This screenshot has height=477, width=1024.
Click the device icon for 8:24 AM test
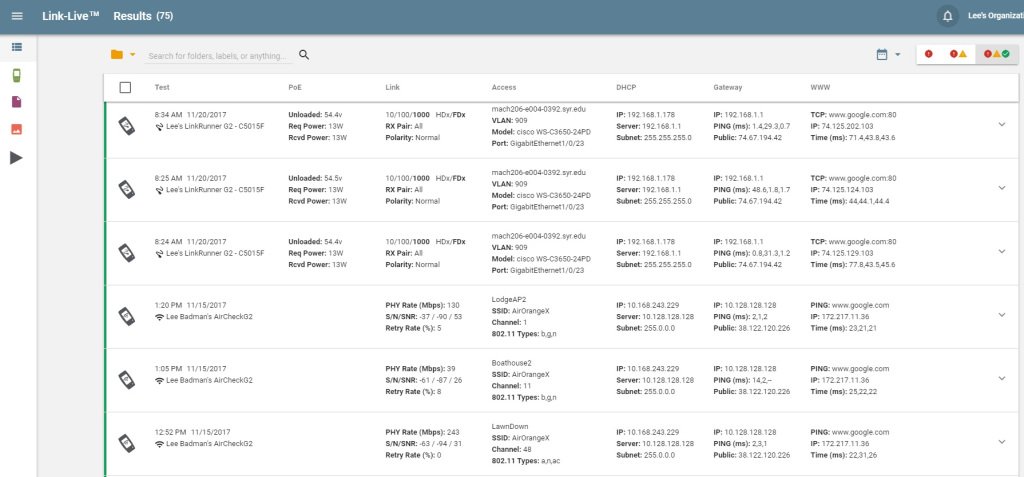(126, 253)
